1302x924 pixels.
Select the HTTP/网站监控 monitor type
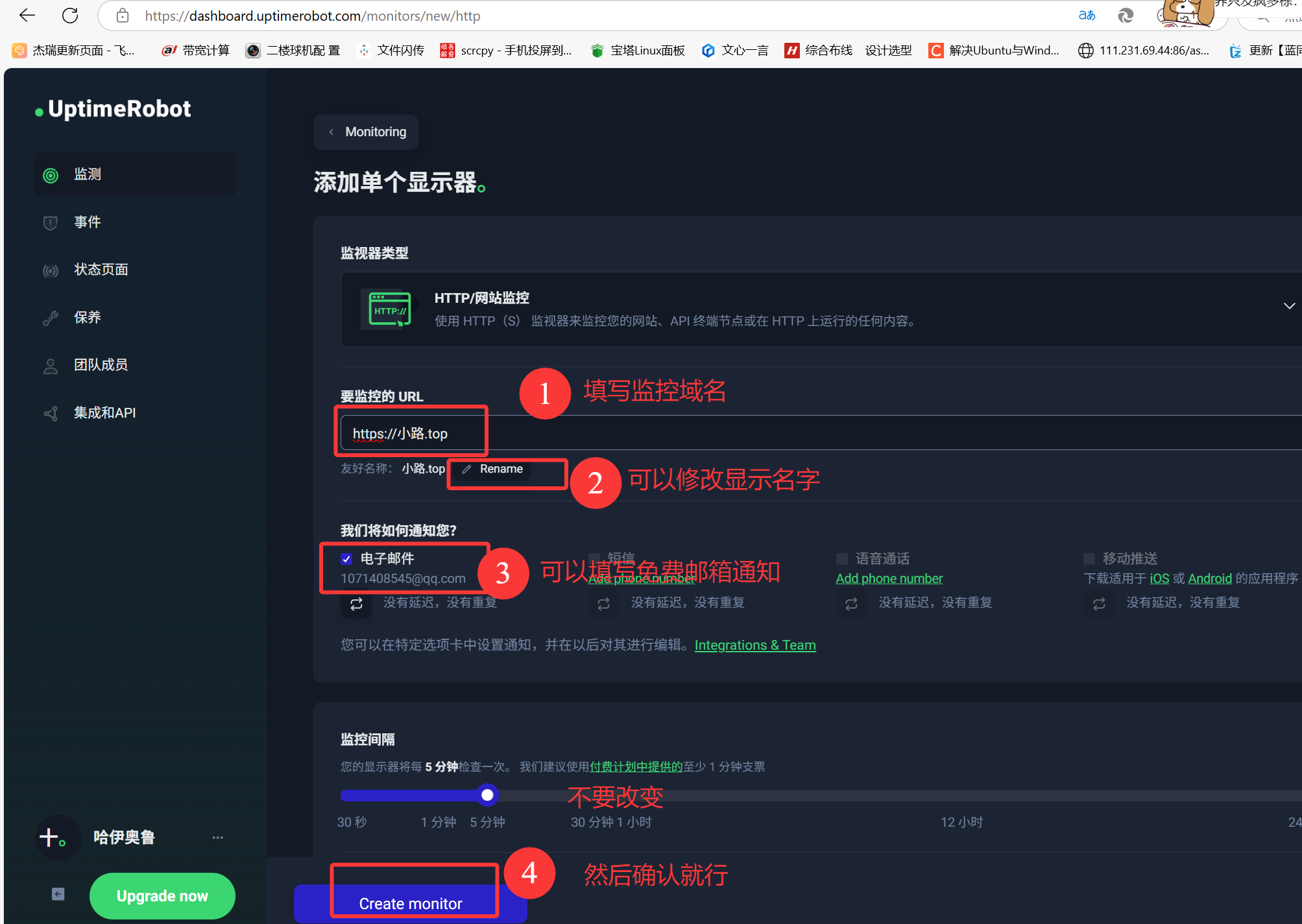821,309
